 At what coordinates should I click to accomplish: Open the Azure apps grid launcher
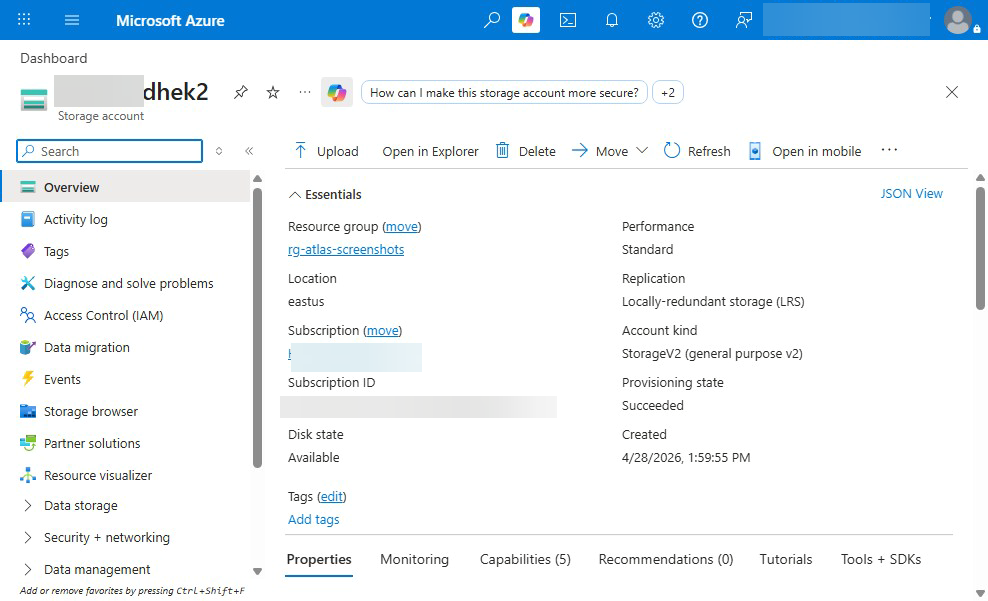click(24, 20)
